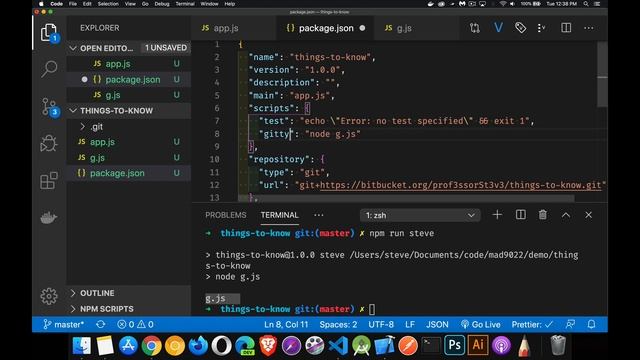Image resolution: width=640 pixels, height=360 pixels.
Task: Click Ln 8, Col 11 in the status bar
Action: (x=286, y=324)
